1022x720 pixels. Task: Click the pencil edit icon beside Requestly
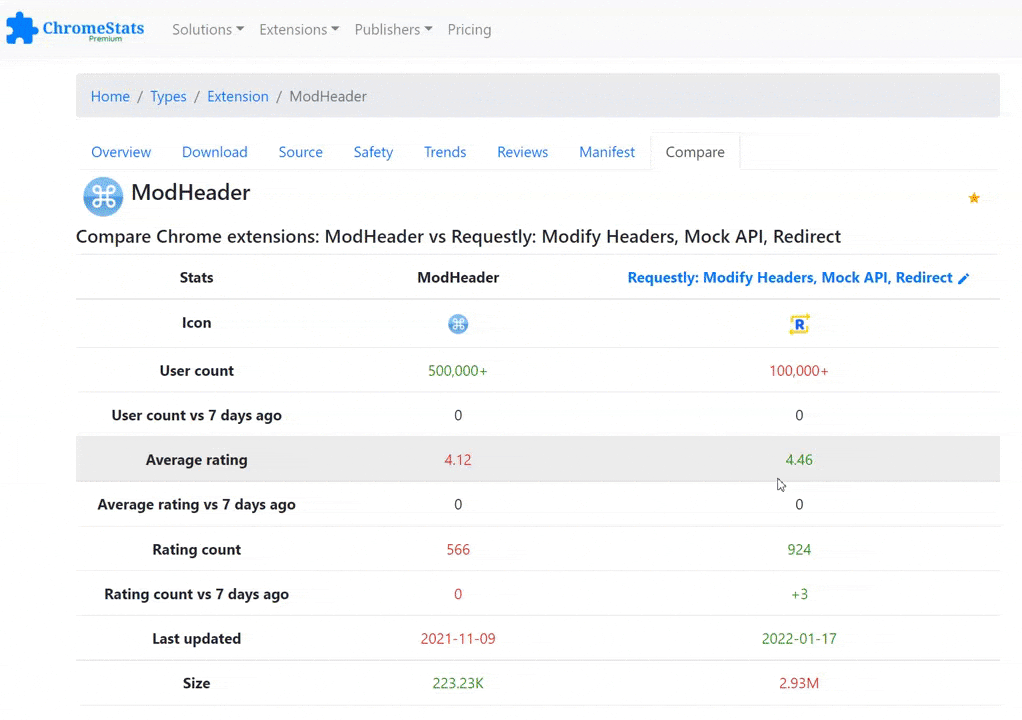(x=963, y=278)
